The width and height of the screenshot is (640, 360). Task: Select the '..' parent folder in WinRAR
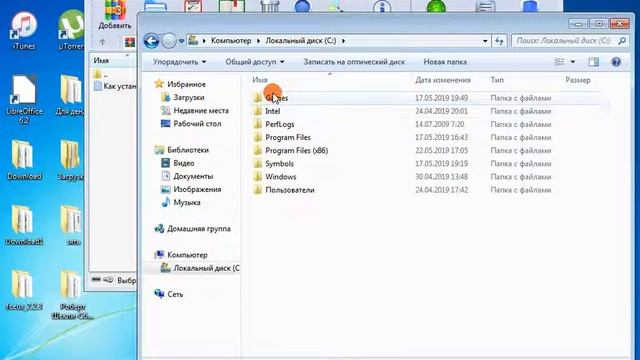pyautogui.click(x=101, y=74)
